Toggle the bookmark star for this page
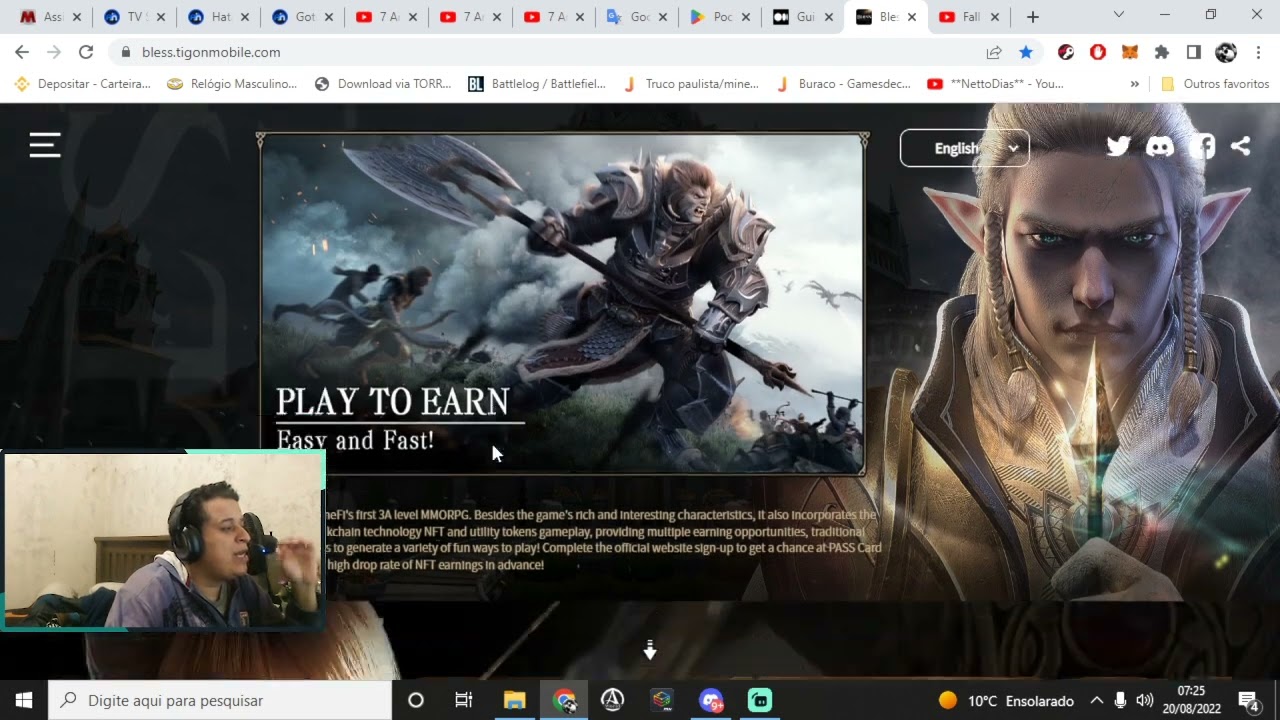This screenshot has width=1280, height=720. click(x=1026, y=52)
